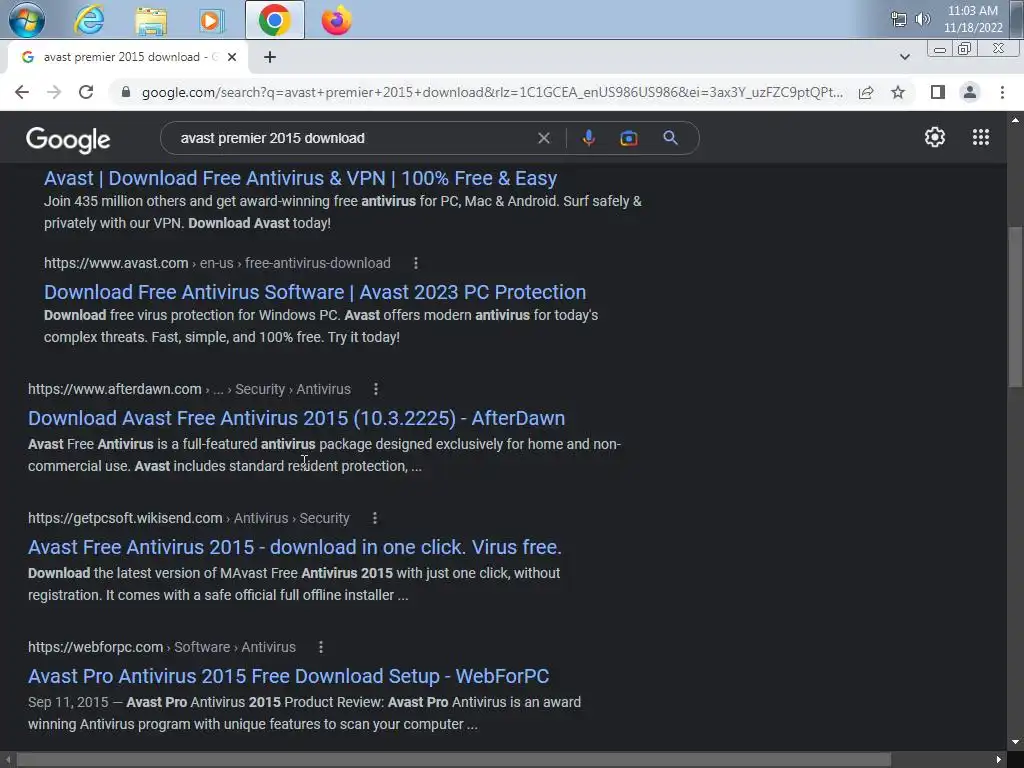This screenshot has width=1024, height=768.
Task: Click the horizontal scrollbar left arrow
Action: (8, 760)
